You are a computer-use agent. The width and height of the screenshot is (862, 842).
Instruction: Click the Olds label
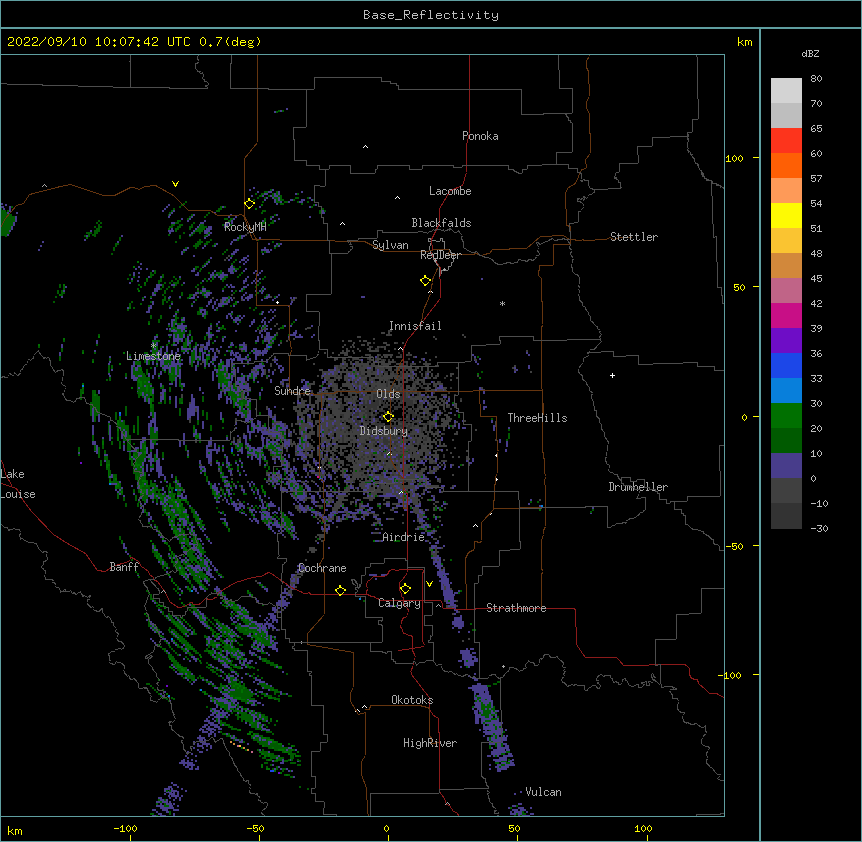tap(388, 394)
